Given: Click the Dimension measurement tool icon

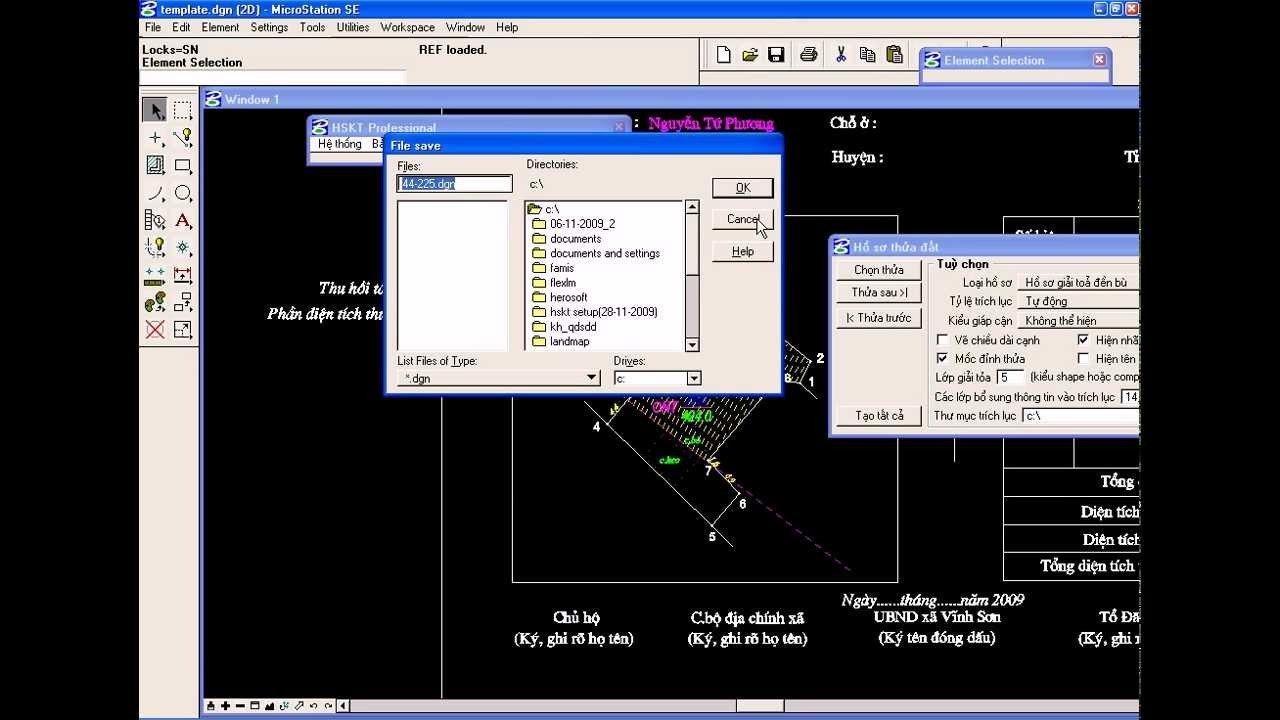Looking at the screenshot, I should point(183,275).
